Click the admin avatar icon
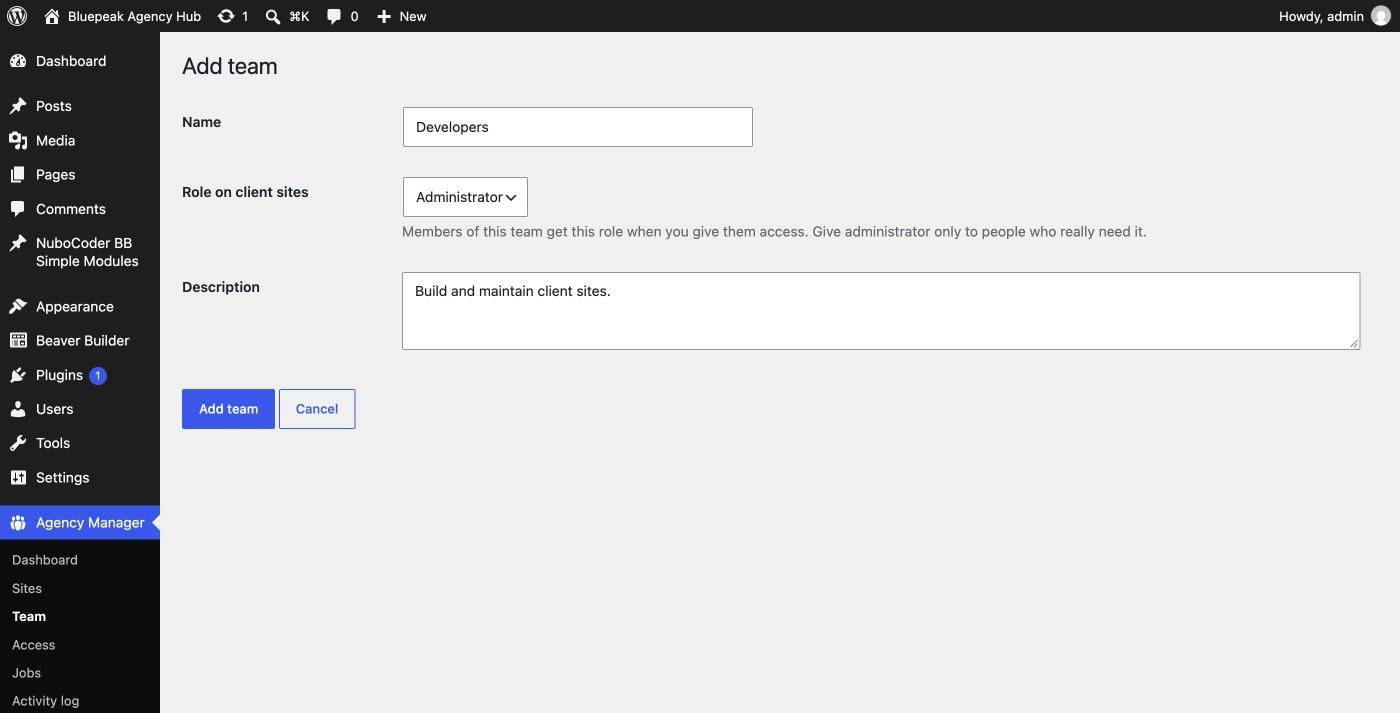The image size is (1400, 713). tap(1381, 16)
